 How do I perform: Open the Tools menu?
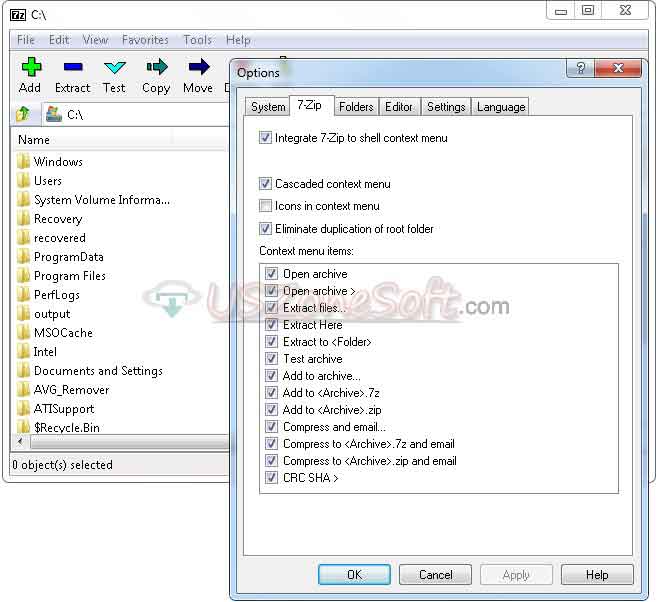pos(197,40)
